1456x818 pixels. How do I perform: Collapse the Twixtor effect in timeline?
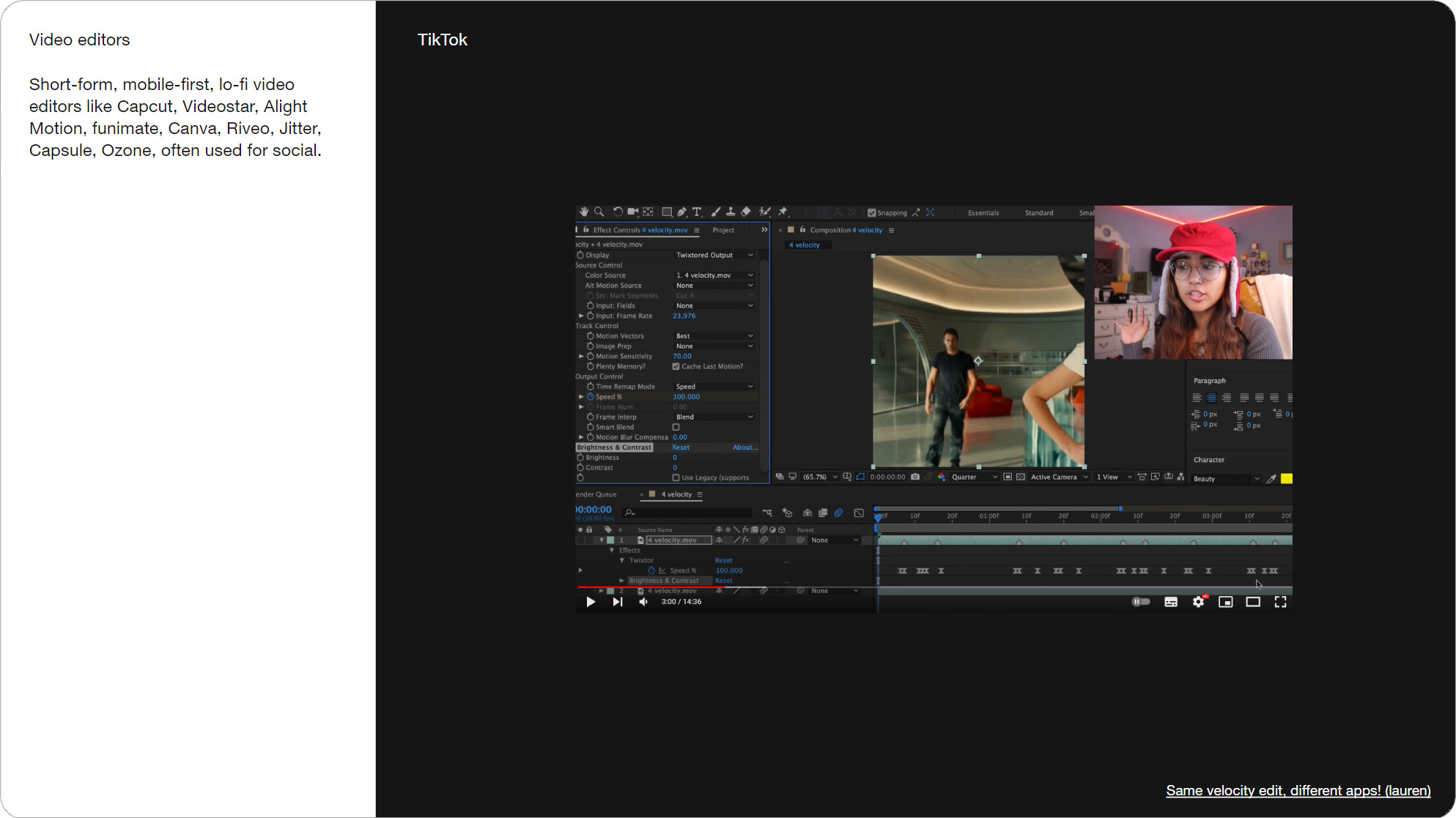[621, 561]
